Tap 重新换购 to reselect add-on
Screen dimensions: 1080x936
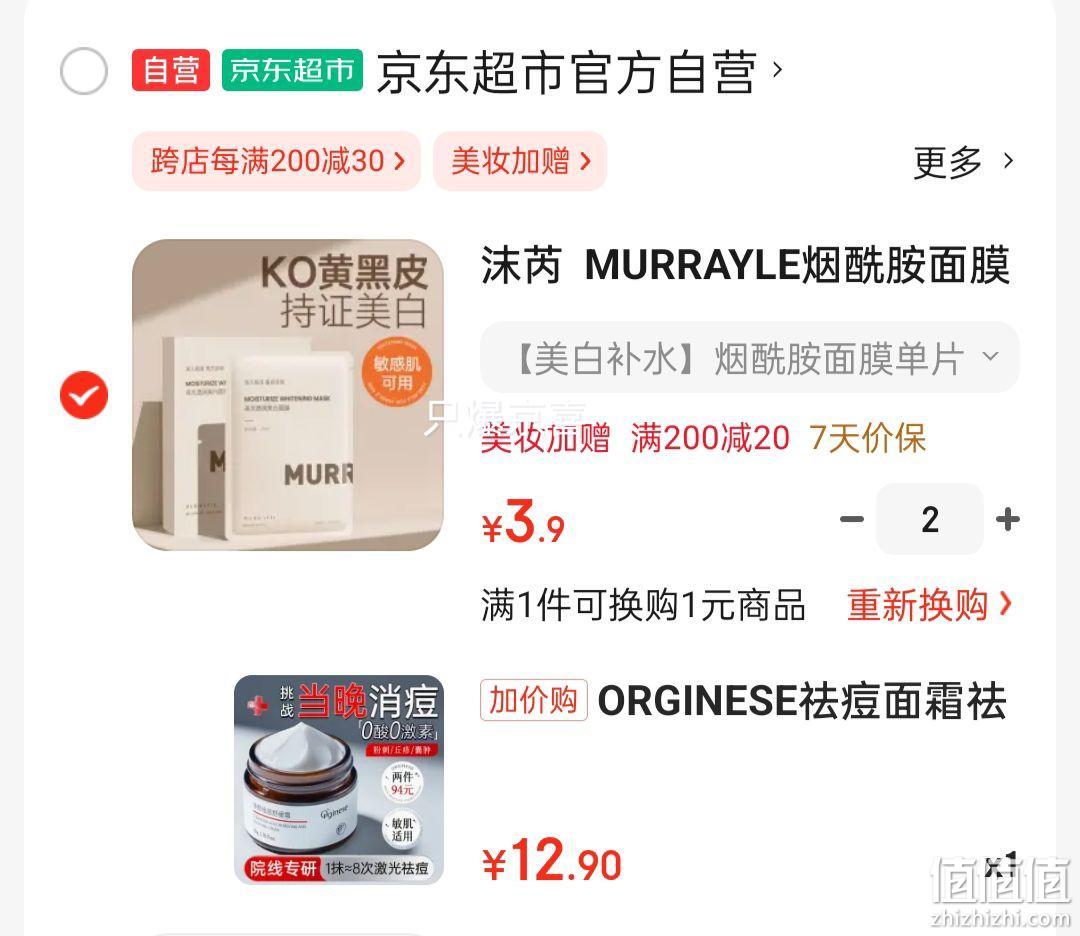tap(930, 605)
